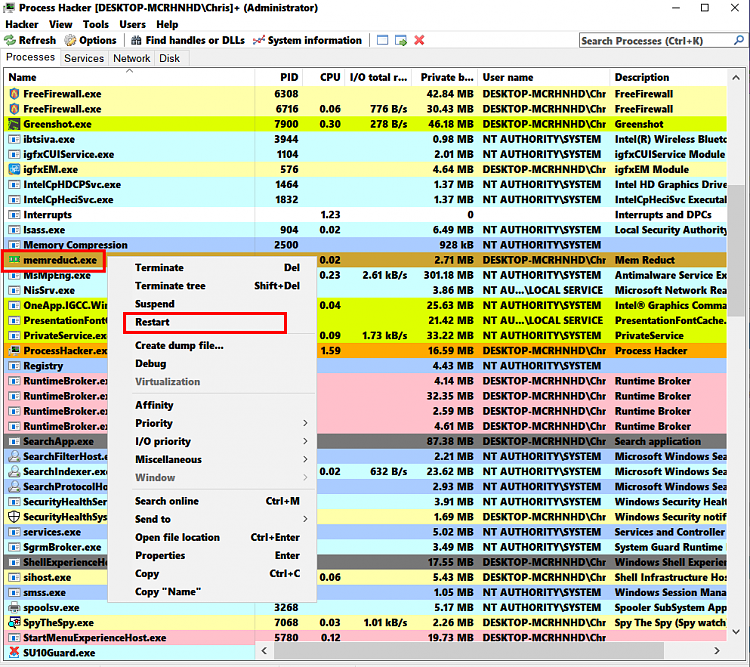The width and height of the screenshot is (750, 667).
Task: Click the horizontal scrollbar right arrow
Action: (x=717, y=651)
